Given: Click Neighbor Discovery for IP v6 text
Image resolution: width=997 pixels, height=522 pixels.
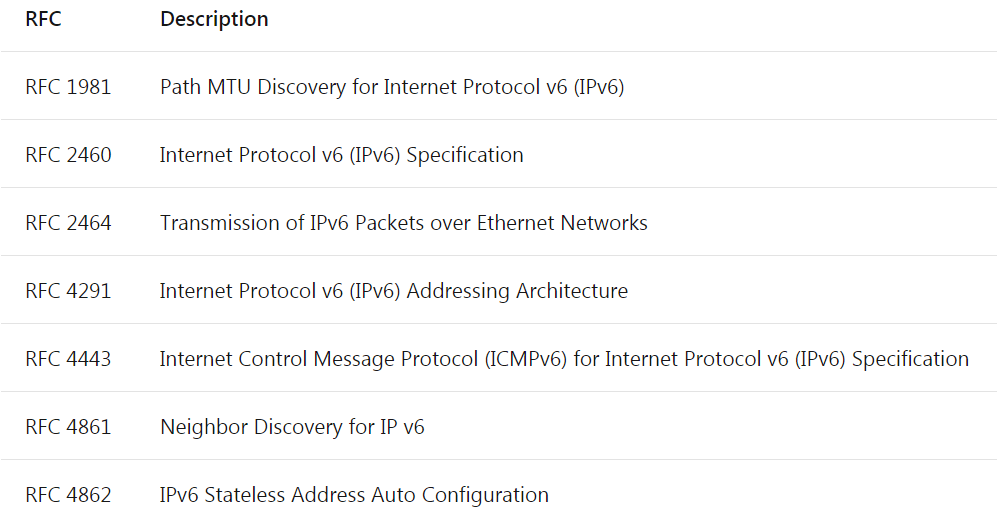Looking at the screenshot, I should 292,427.
